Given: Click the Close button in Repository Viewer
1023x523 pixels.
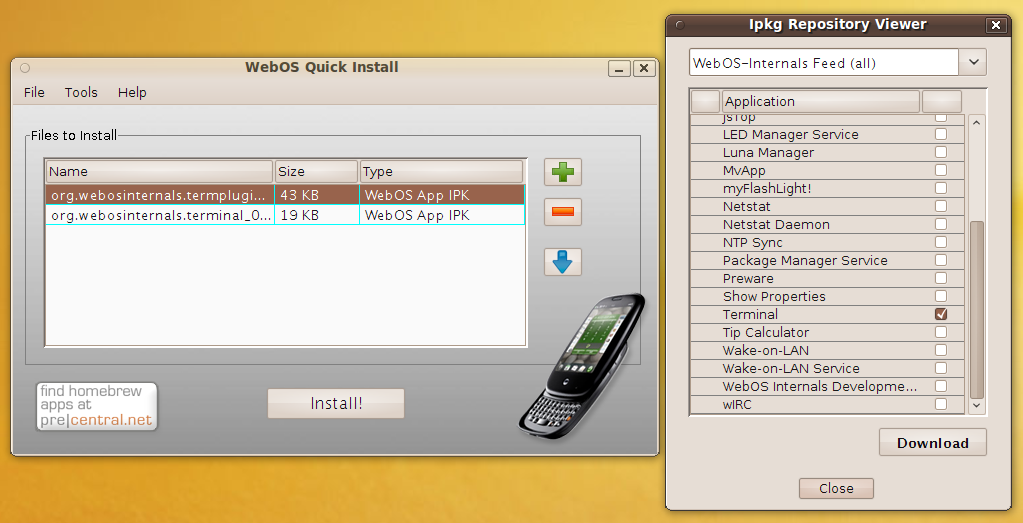Looking at the screenshot, I should pyautogui.click(x=836, y=488).
